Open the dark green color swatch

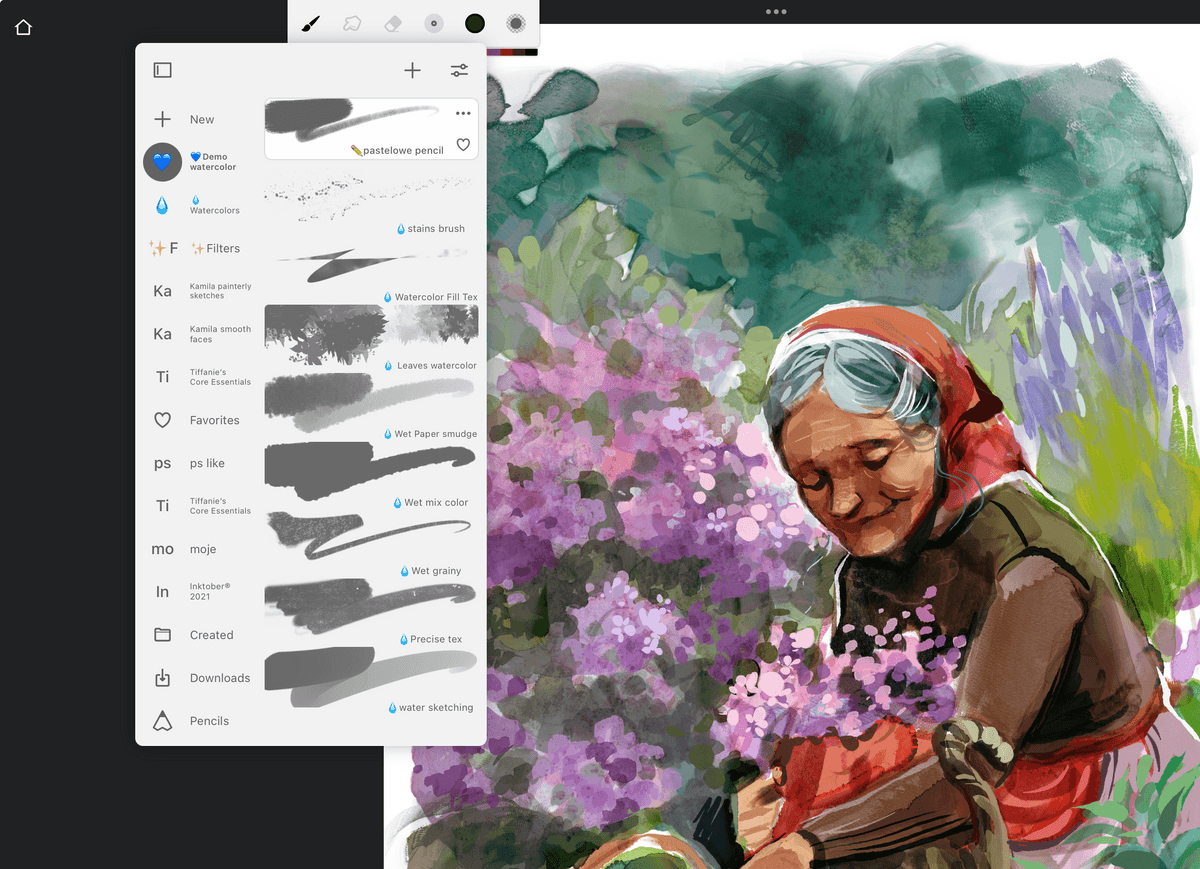475,23
